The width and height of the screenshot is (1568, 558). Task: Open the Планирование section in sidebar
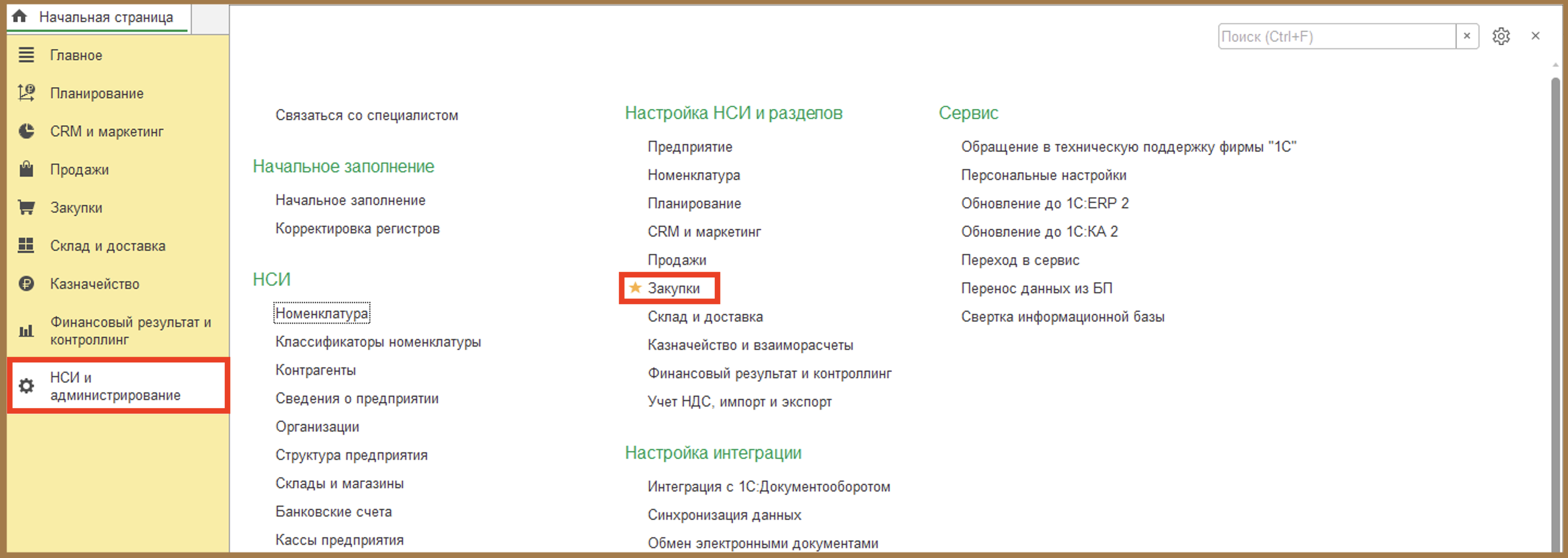point(97,93)
